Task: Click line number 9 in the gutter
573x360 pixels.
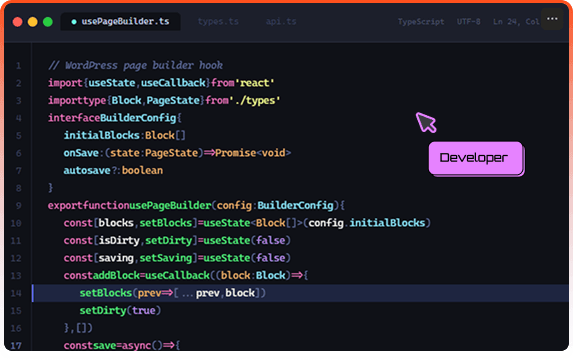Action: 18,206
